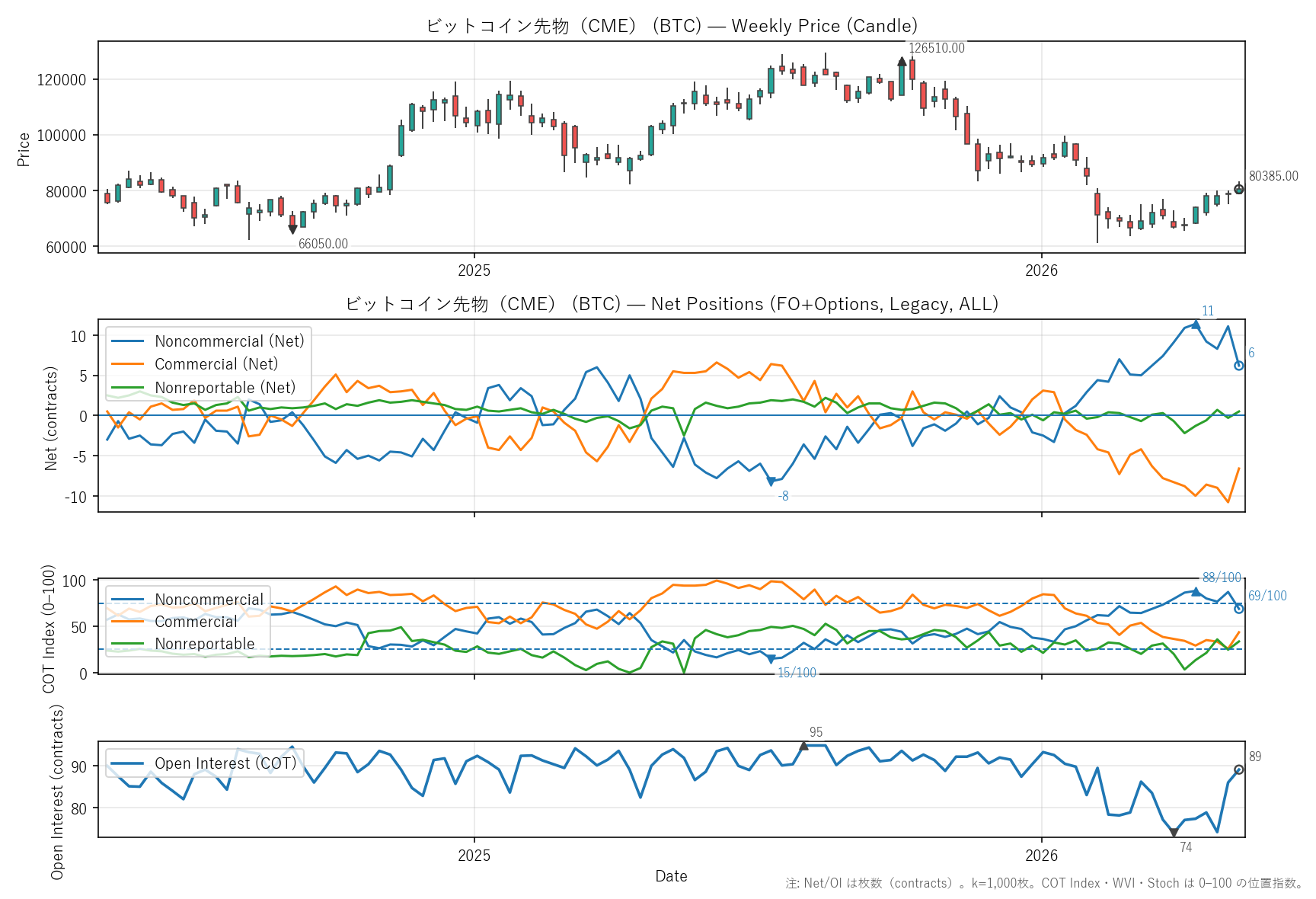Click the latest COT Index circle at 69/100
The image size is (1316, 899).
[x=1239, y=609]
